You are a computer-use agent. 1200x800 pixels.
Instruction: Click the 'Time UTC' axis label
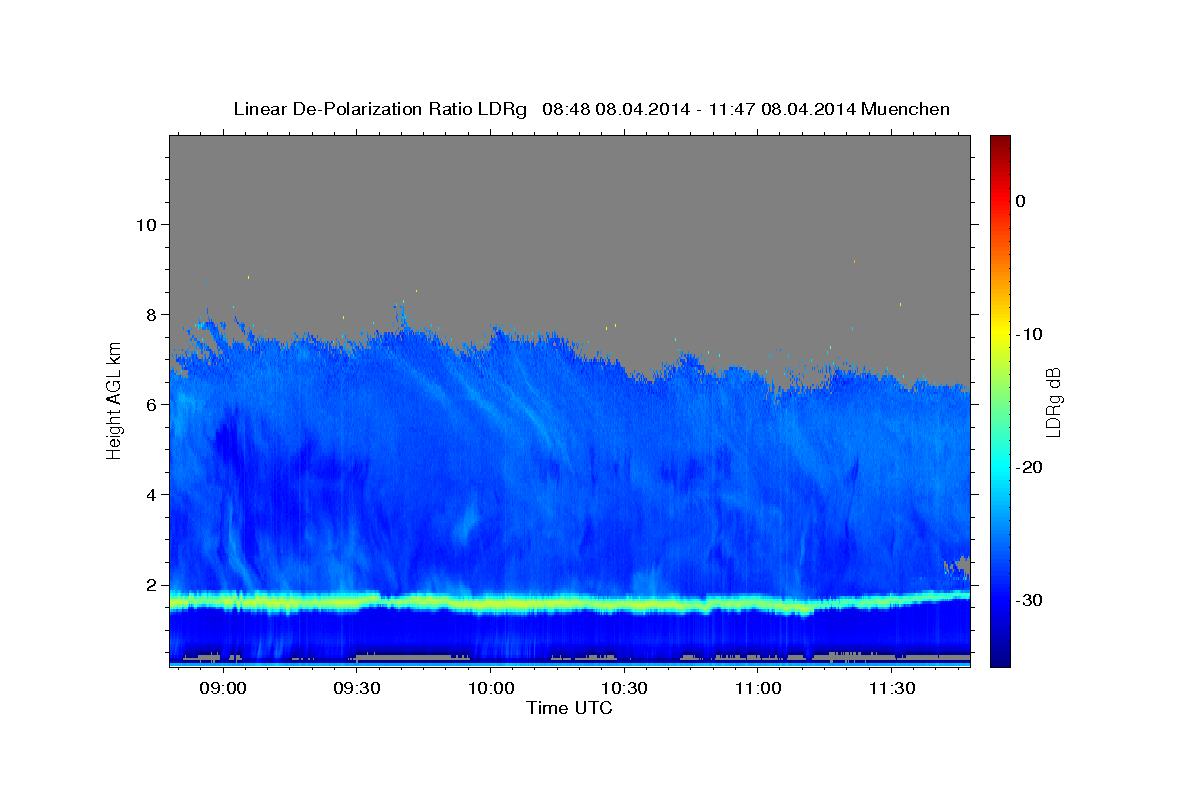click(x=569, y=708)
